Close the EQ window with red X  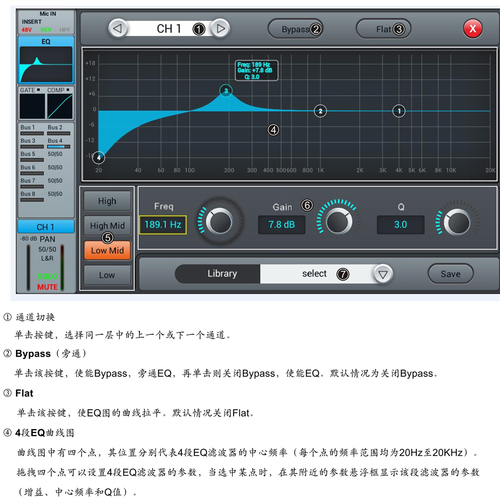tap(472, 29)
